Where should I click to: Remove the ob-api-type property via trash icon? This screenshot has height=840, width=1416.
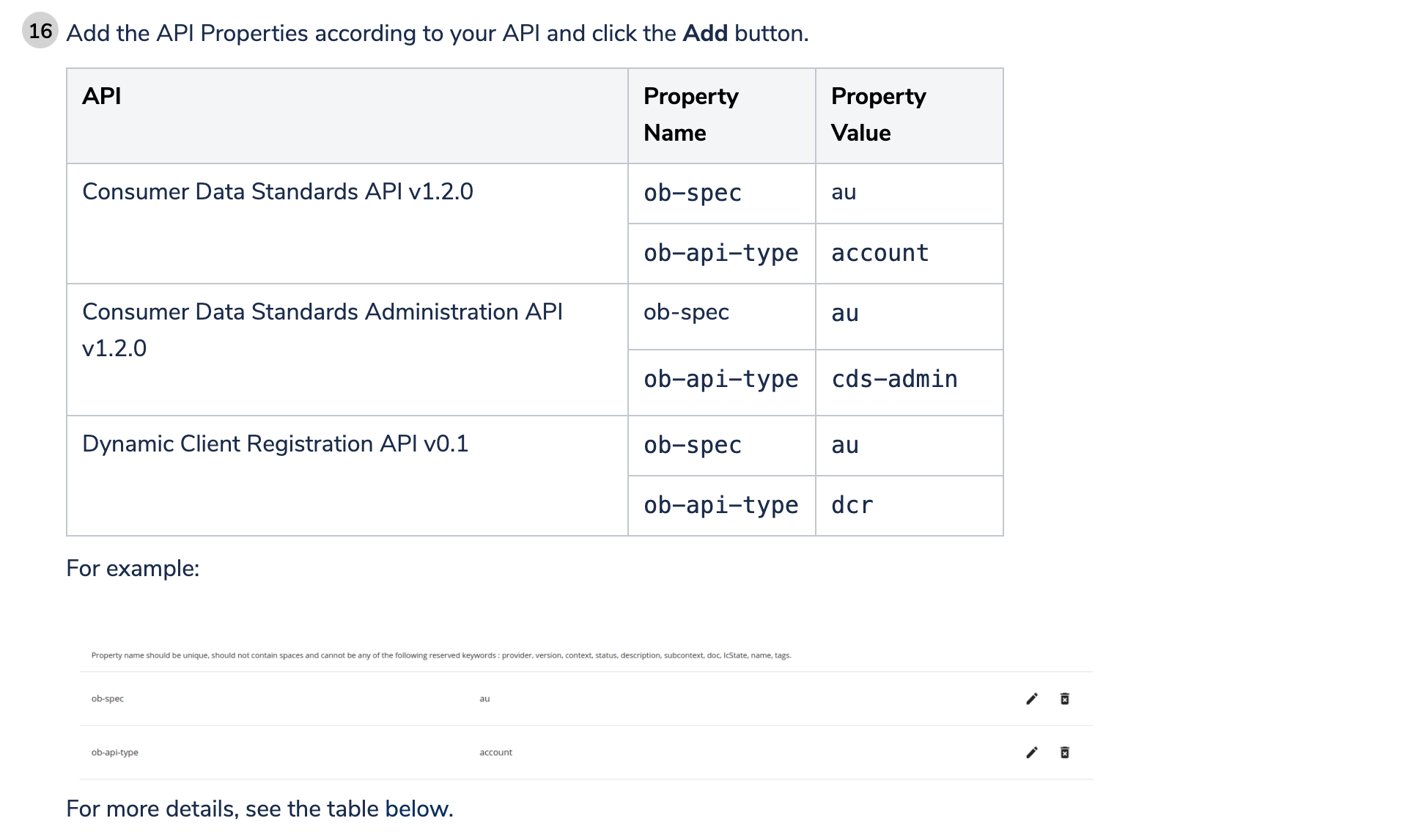[1065, 751]
